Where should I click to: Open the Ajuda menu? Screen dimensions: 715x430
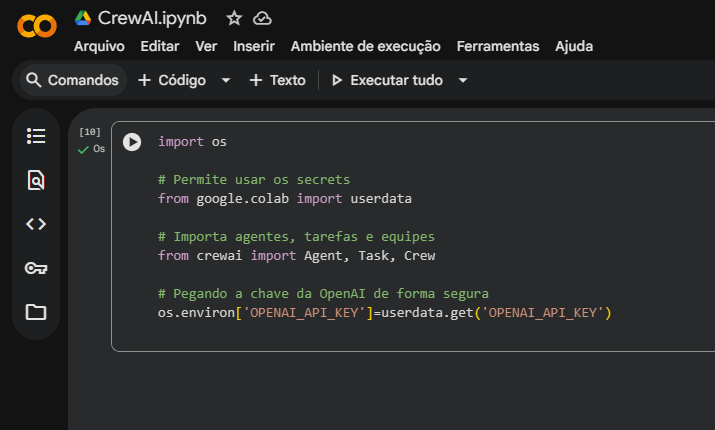[574, 46]
